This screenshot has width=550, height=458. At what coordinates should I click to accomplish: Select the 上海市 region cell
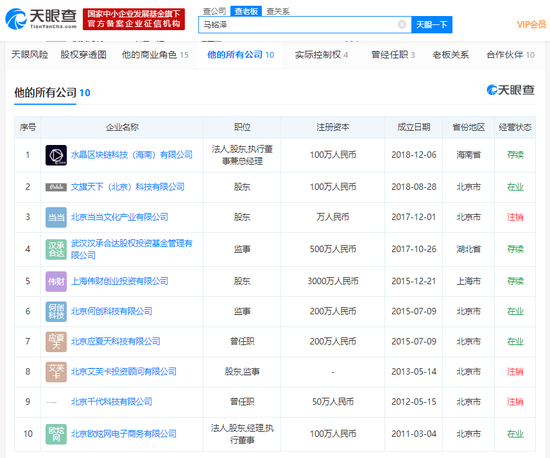[469, 281]
